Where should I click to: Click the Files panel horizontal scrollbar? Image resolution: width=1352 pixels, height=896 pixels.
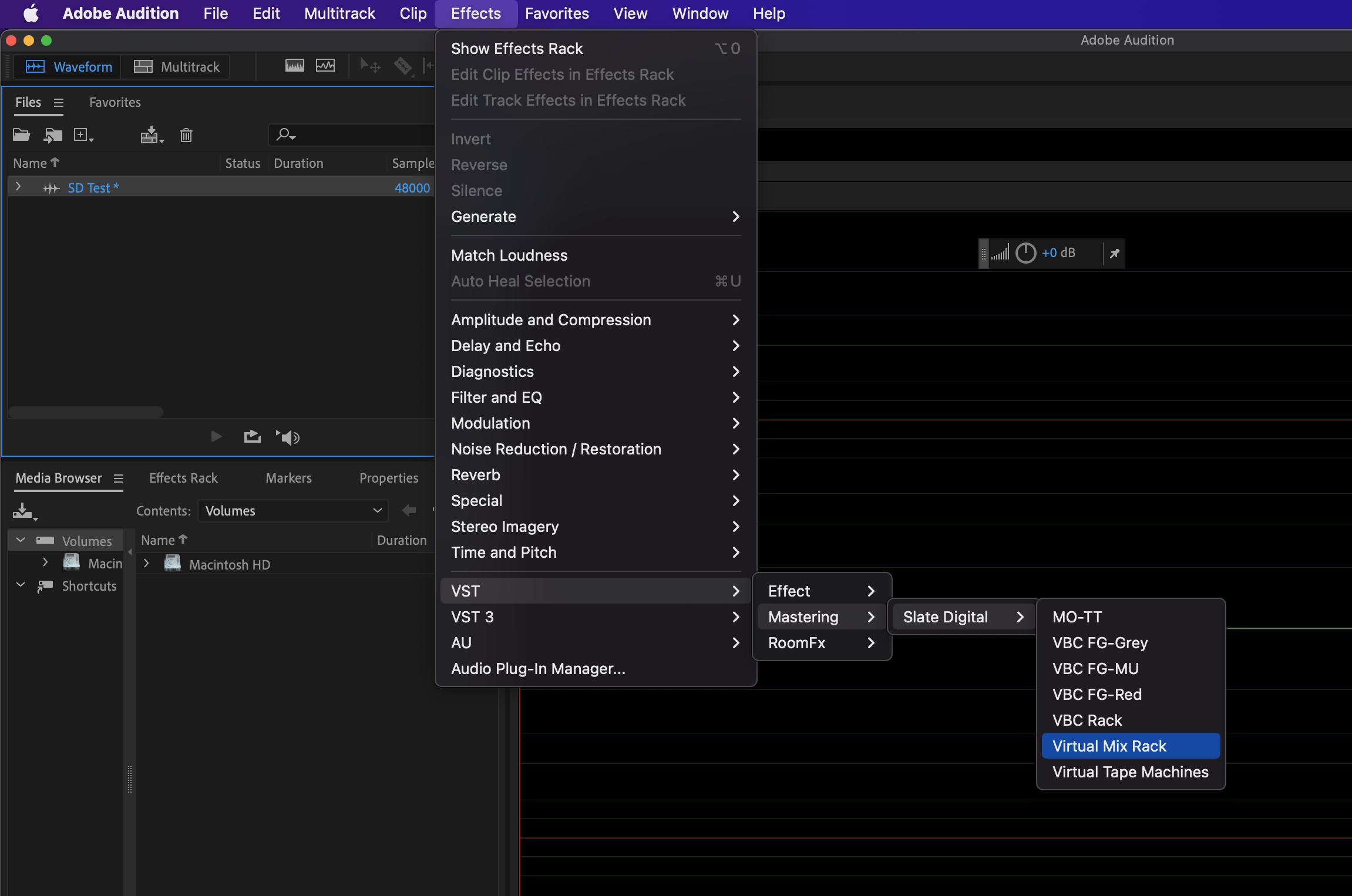pyautogui.click(x=86, y=412)
